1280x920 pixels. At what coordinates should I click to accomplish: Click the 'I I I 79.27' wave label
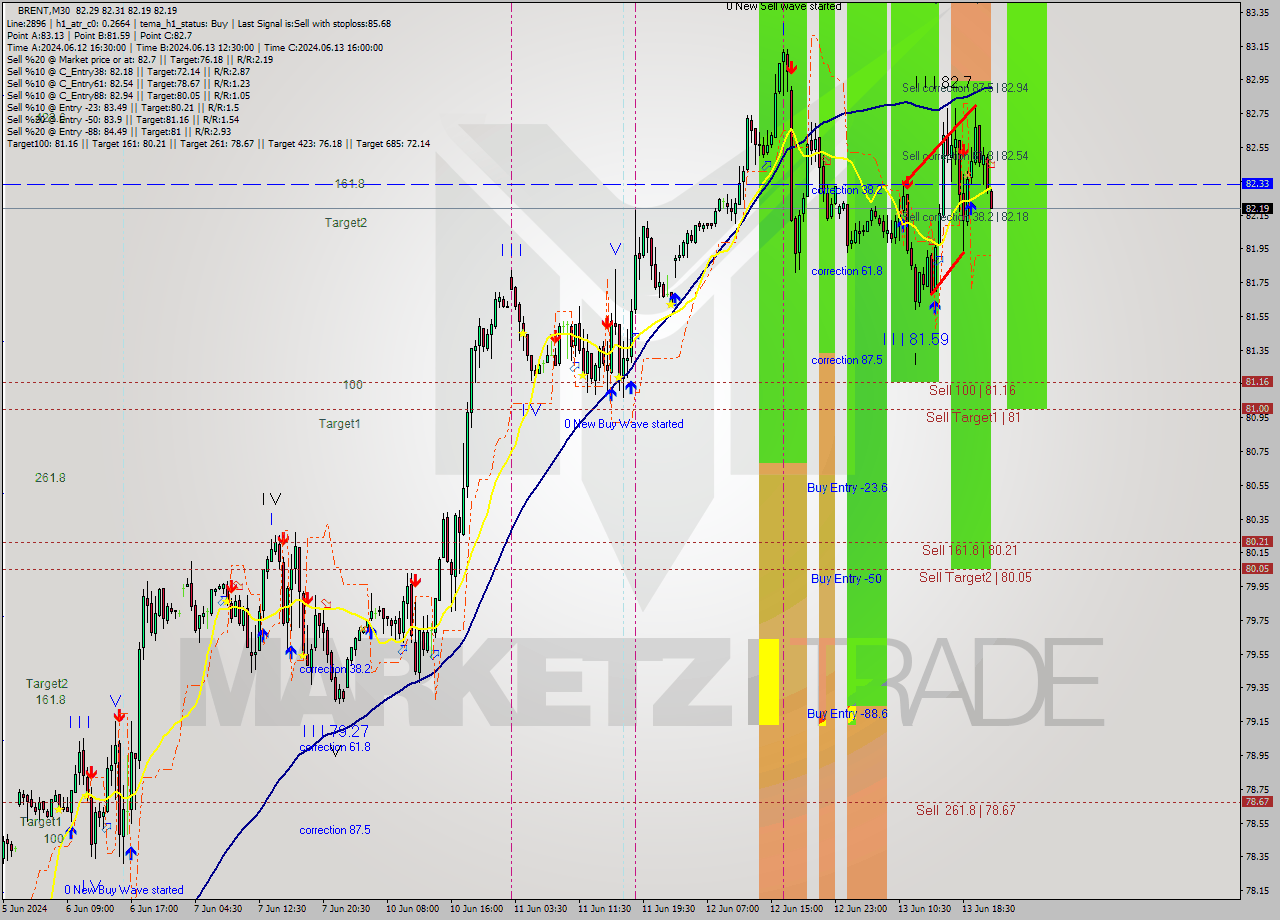click(336, 731)
